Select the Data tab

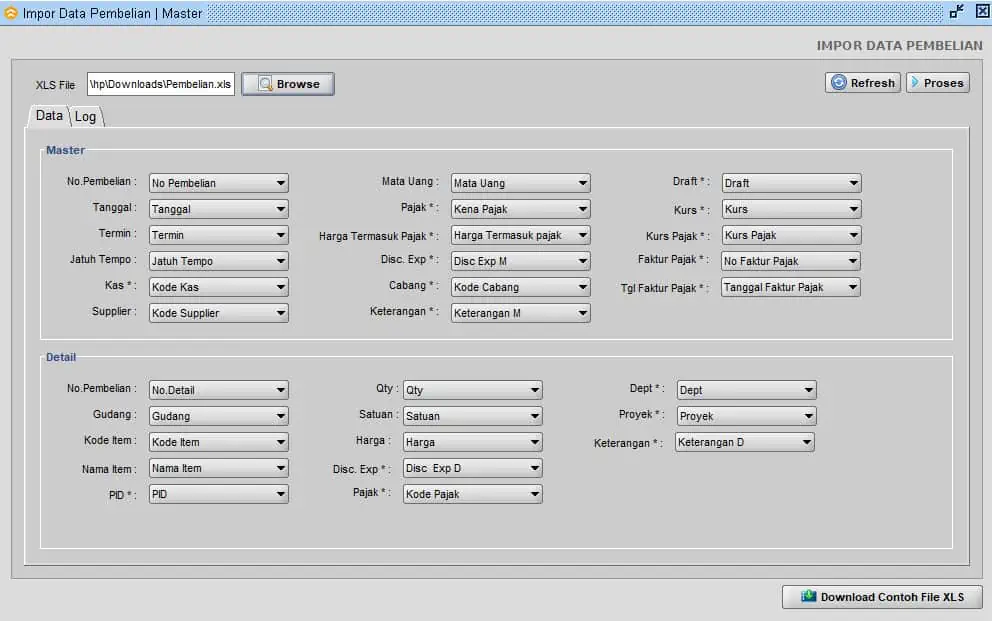49,116
